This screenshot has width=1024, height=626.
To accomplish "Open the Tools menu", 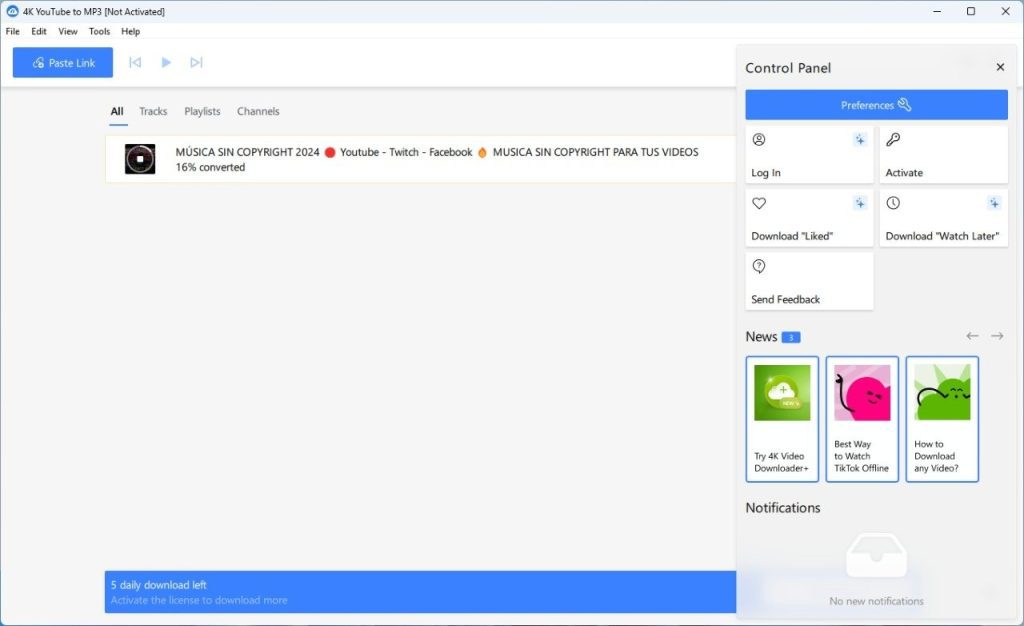I will coord(98,31).
